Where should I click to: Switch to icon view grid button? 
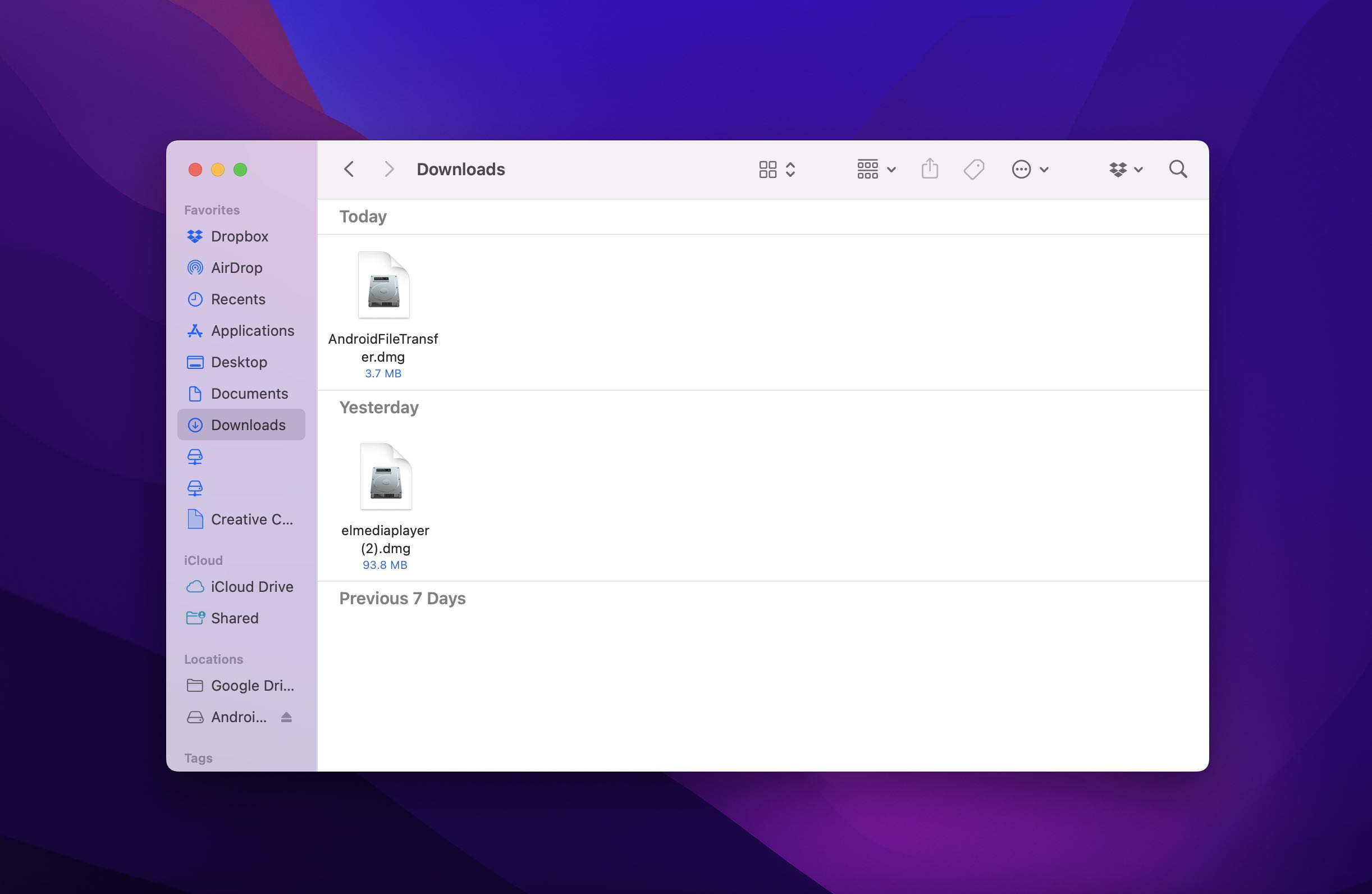point(767,169)
